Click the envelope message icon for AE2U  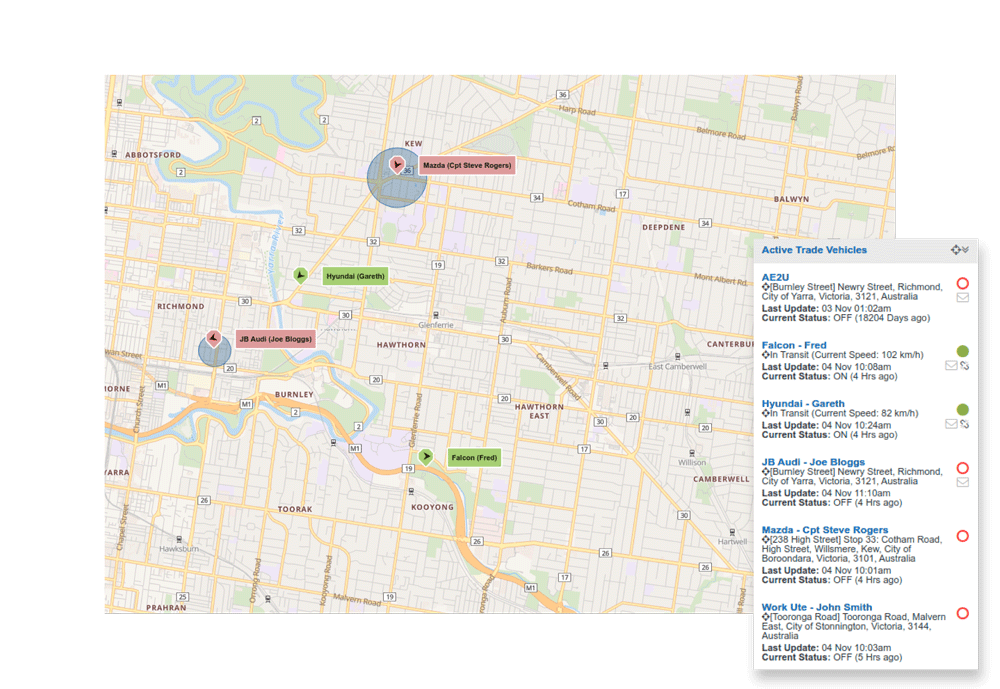click(x=963, y=297)
